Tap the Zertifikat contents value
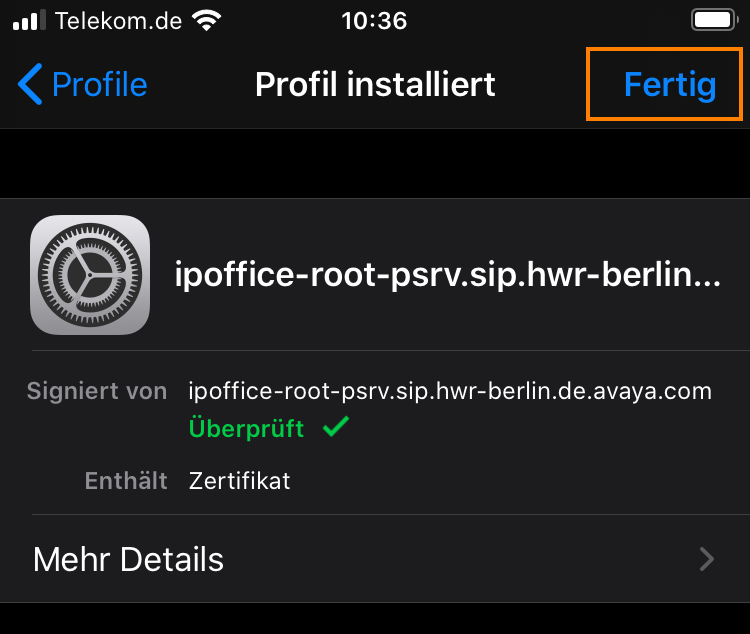Image resolution: width=750 pixels, height=634 pixels. point(240,481)
